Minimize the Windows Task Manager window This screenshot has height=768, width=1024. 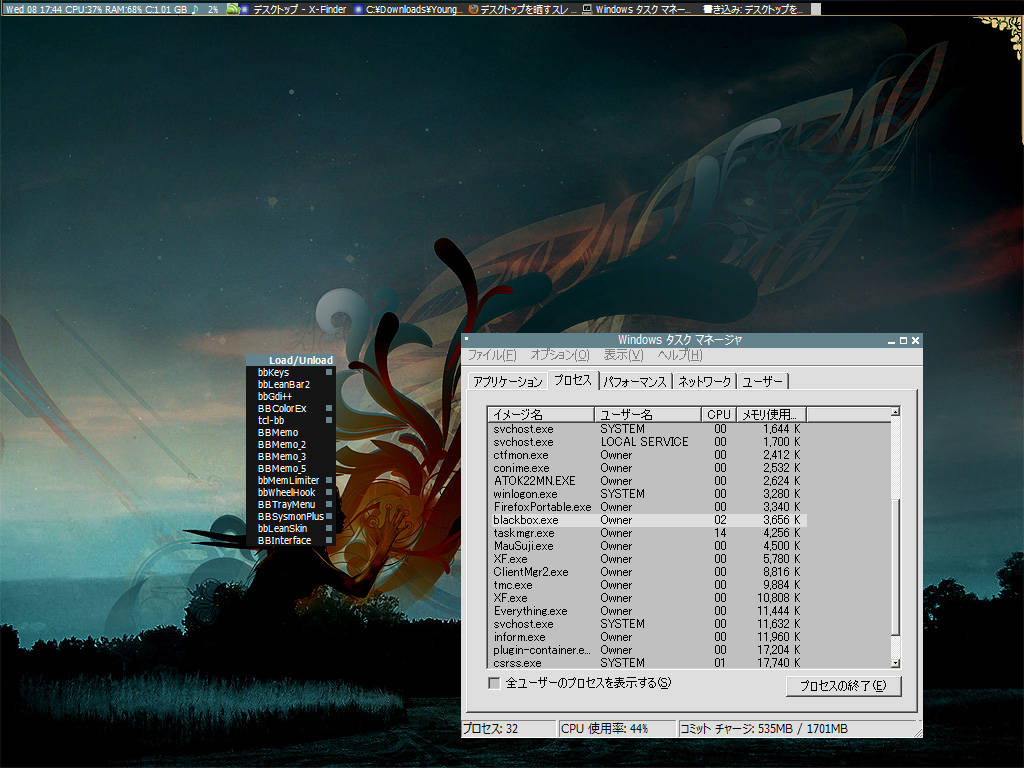892,341
